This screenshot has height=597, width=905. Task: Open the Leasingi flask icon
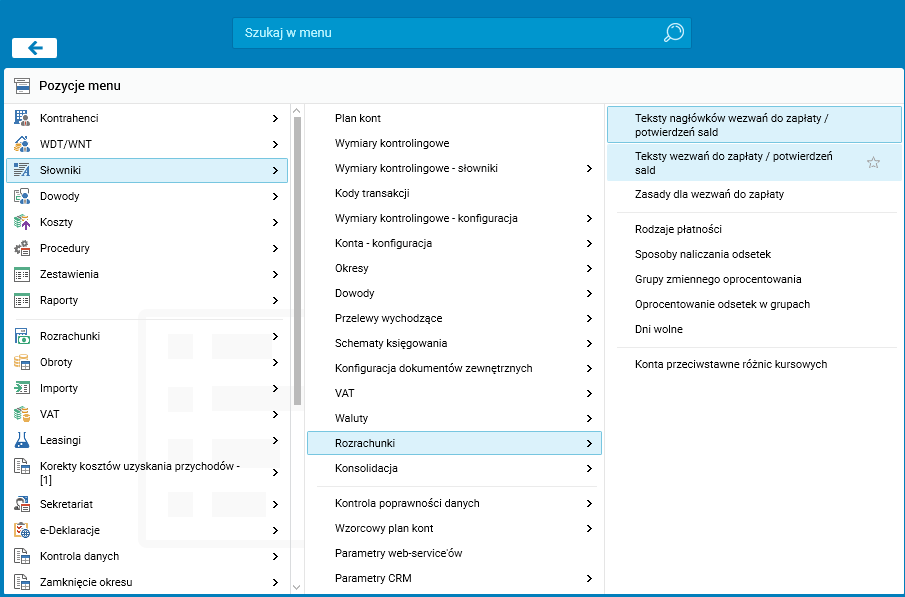(x=22, y=440)
